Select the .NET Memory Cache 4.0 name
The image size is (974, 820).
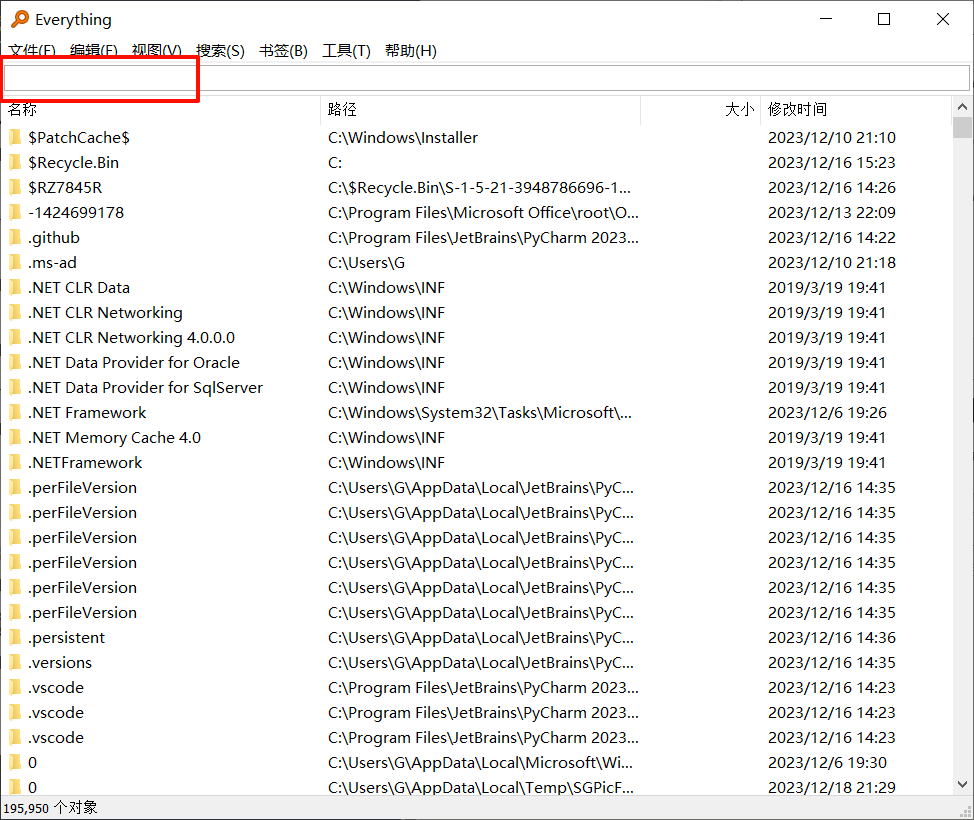[x=114, y=438]
